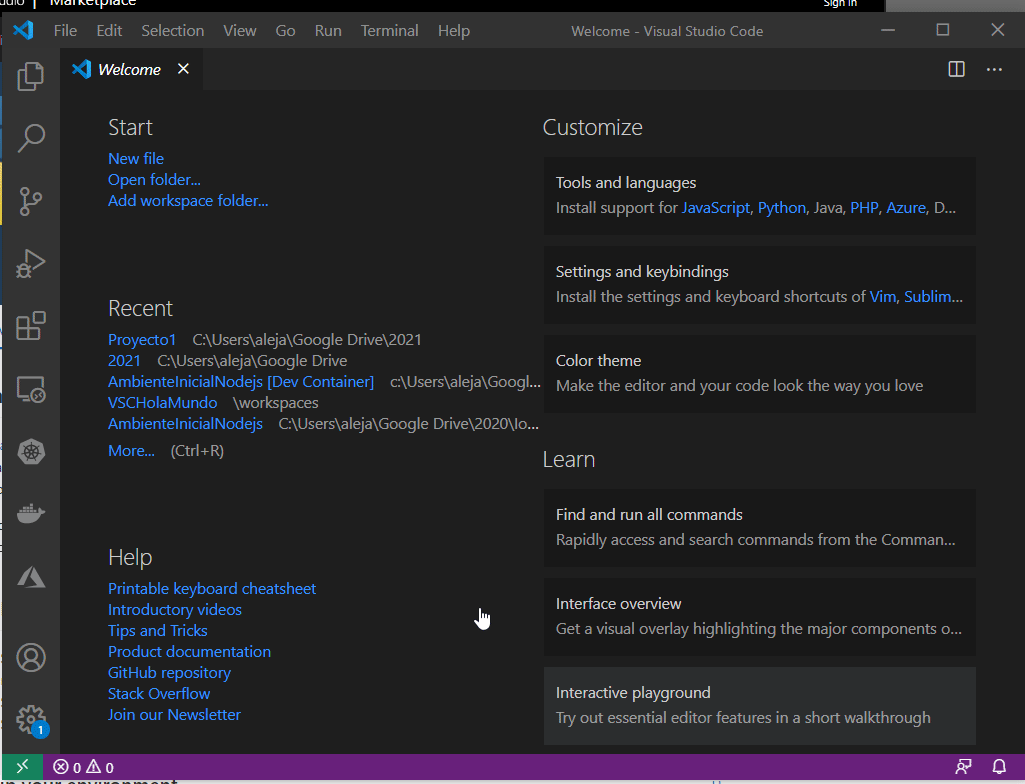The image size is (1025, 784).
Task: Open the Manage gear with notification badge
Action: (x=31, y=720)
